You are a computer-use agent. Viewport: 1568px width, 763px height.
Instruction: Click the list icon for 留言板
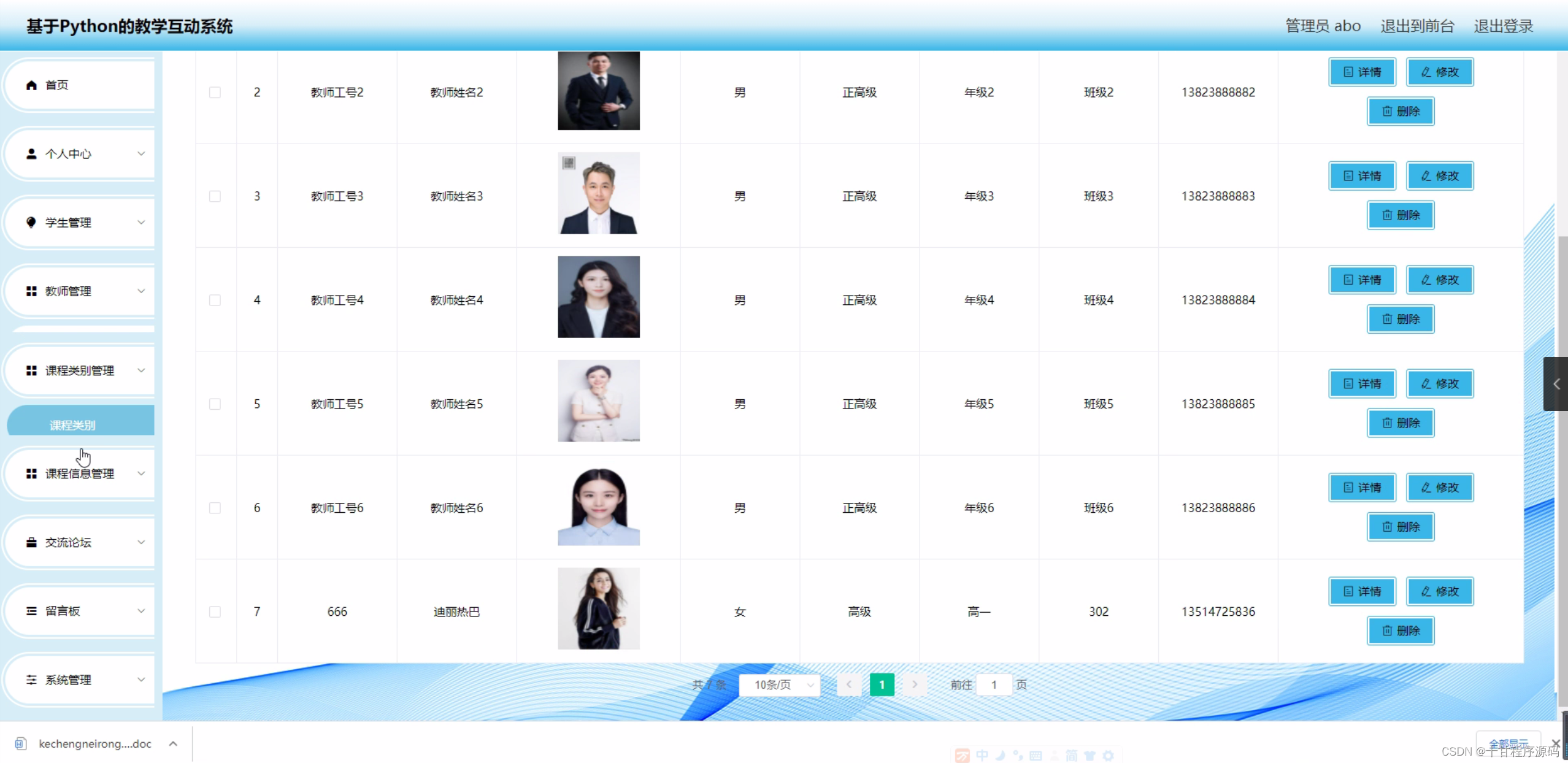31,611
